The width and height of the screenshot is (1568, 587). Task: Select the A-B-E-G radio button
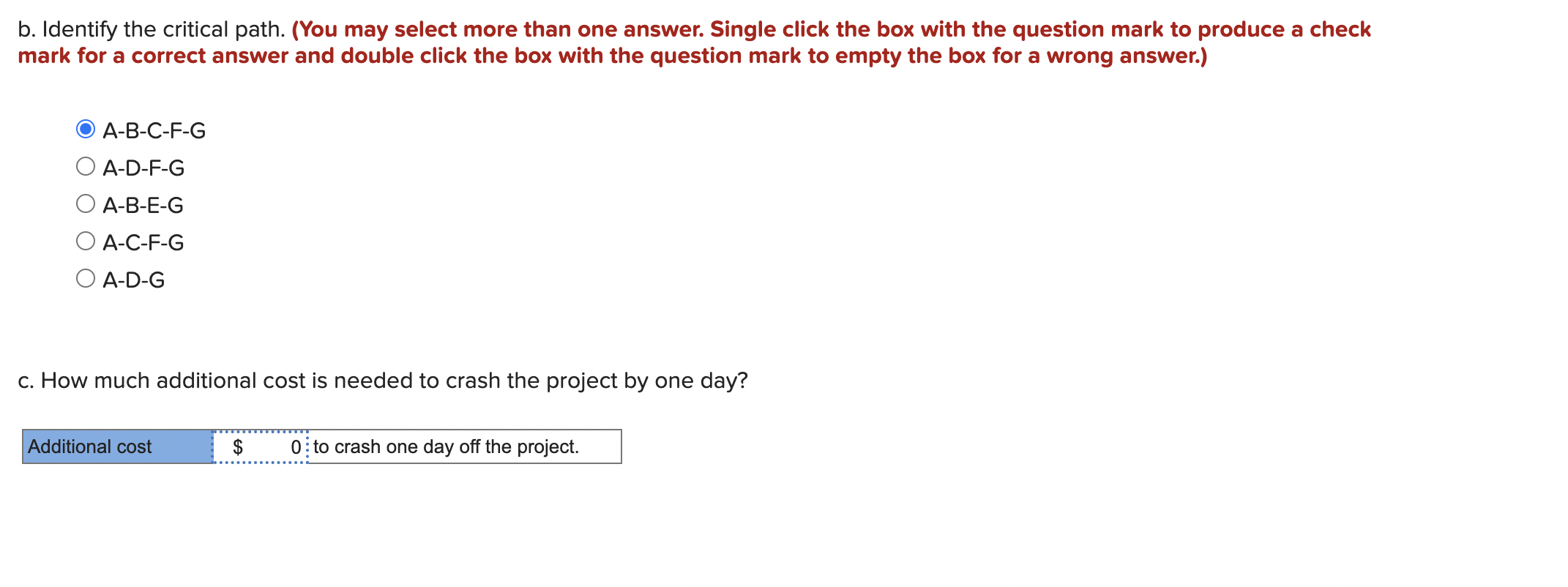pyautogui.click(x=86, y=204)
